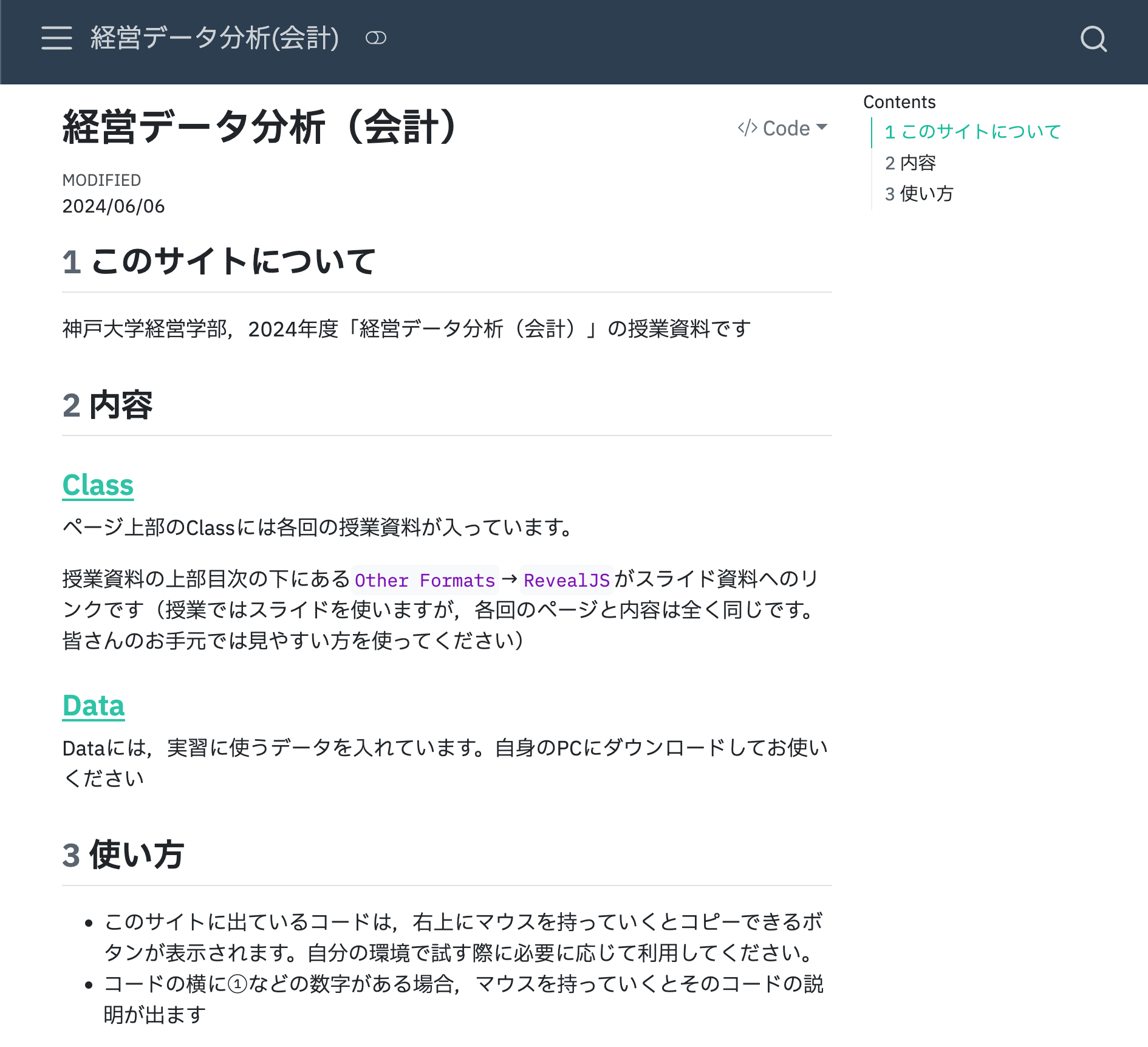Click the Code </> icon above Contents
This screenshot has height=1047, width=1148.
coord(747,128)
